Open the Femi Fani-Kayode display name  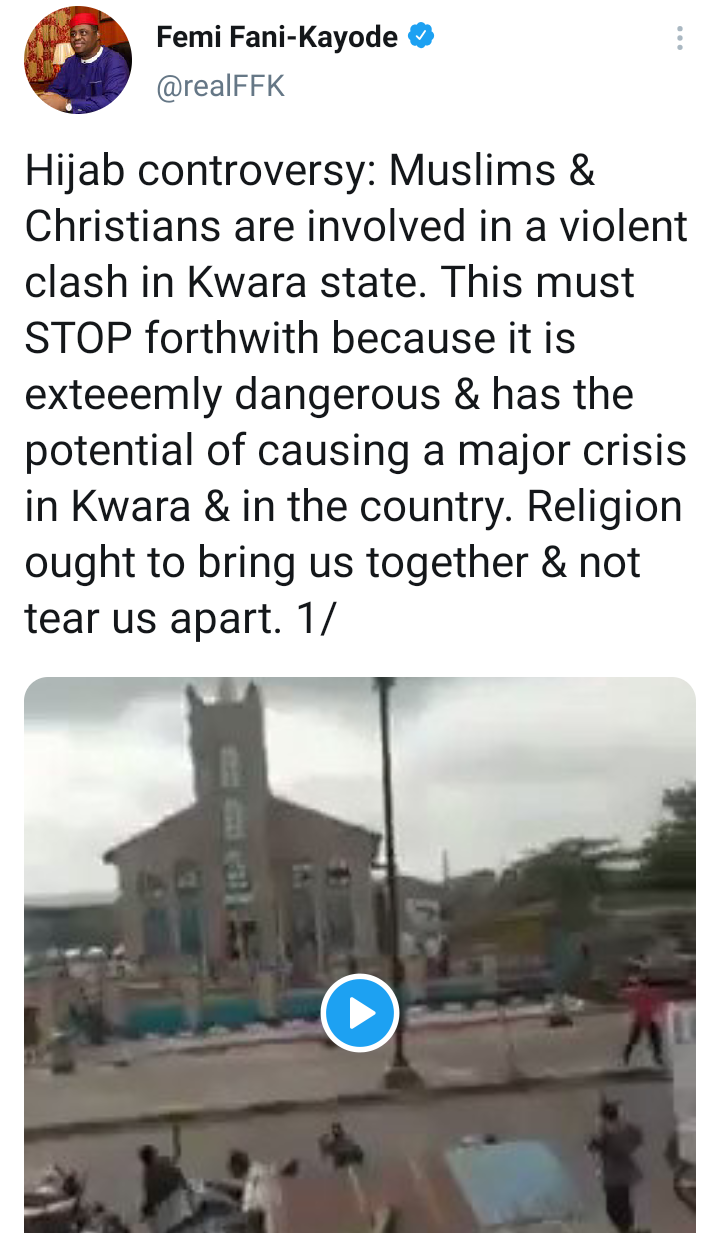click(x=277, y=38)
